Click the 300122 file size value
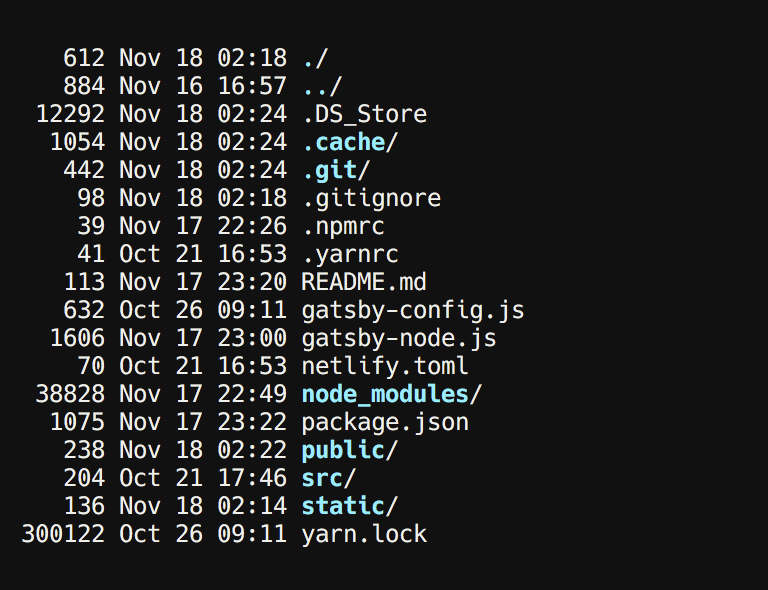 (x=63, y=534)
